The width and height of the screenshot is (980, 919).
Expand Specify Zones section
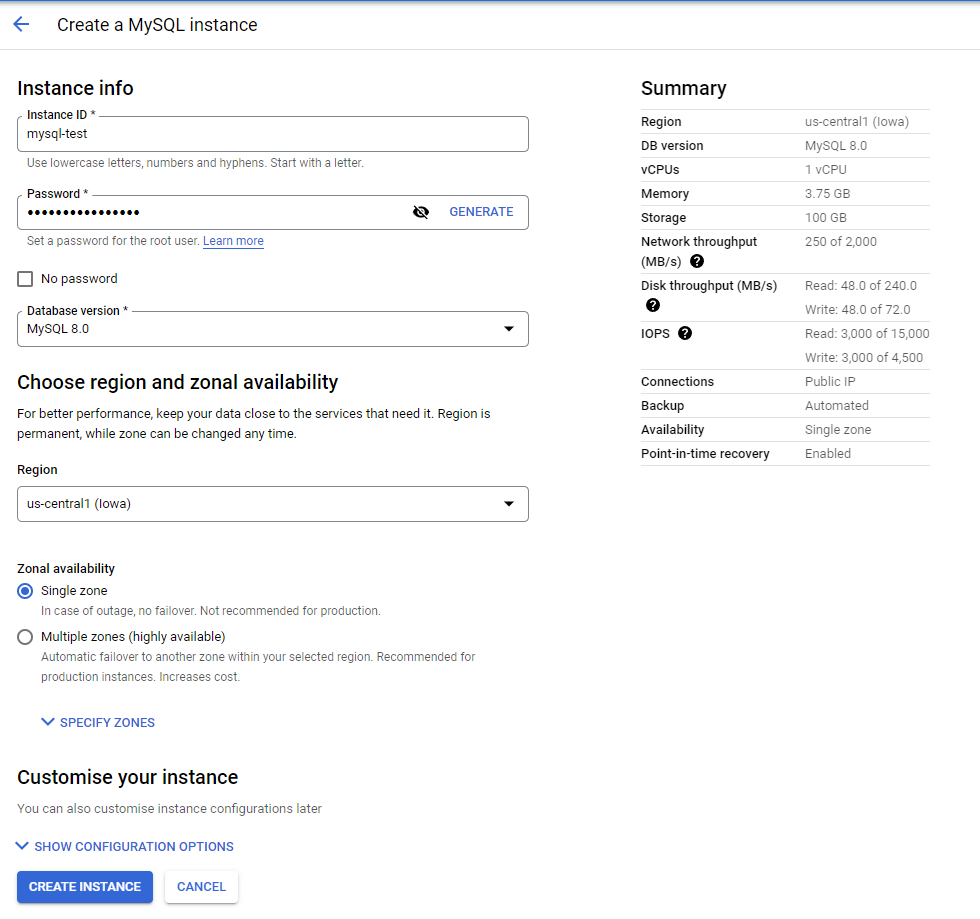pos(107,723)
